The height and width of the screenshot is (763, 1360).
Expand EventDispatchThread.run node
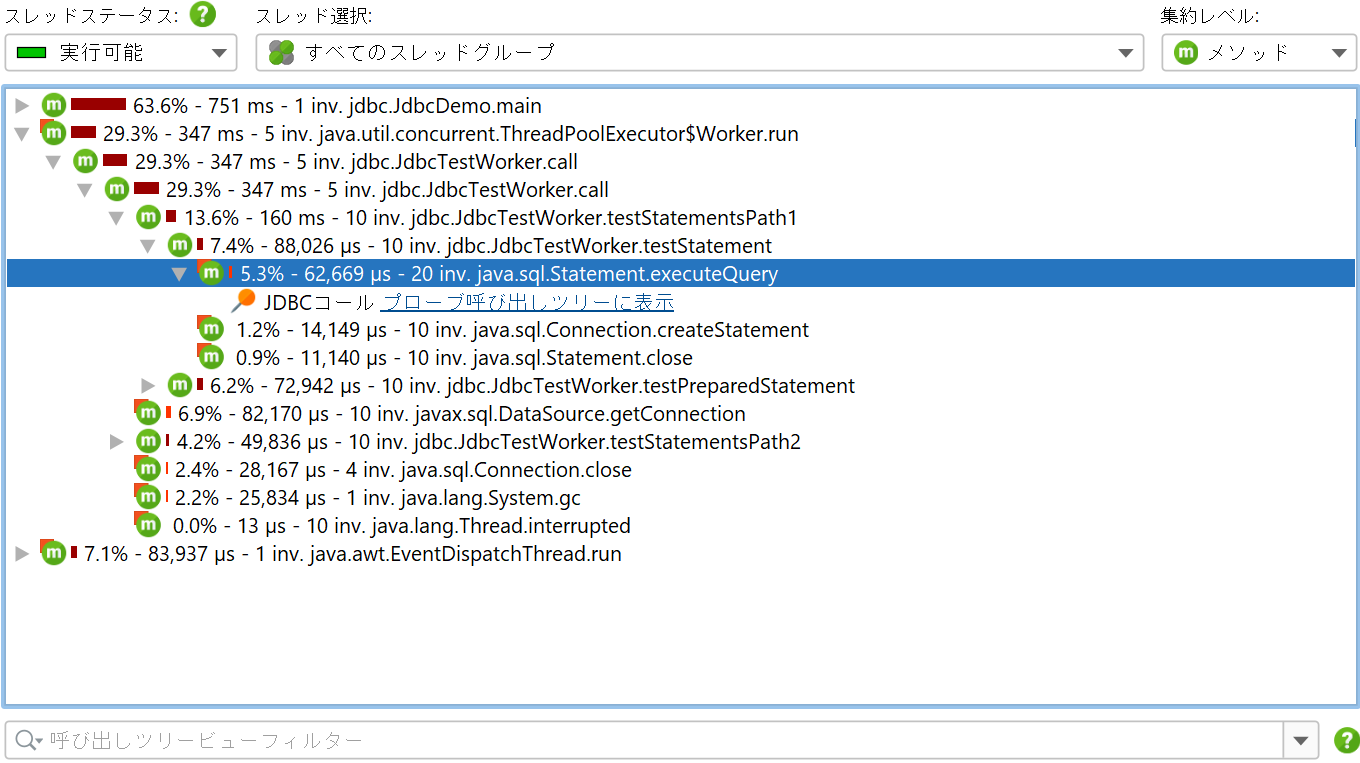tap(23, 554)
